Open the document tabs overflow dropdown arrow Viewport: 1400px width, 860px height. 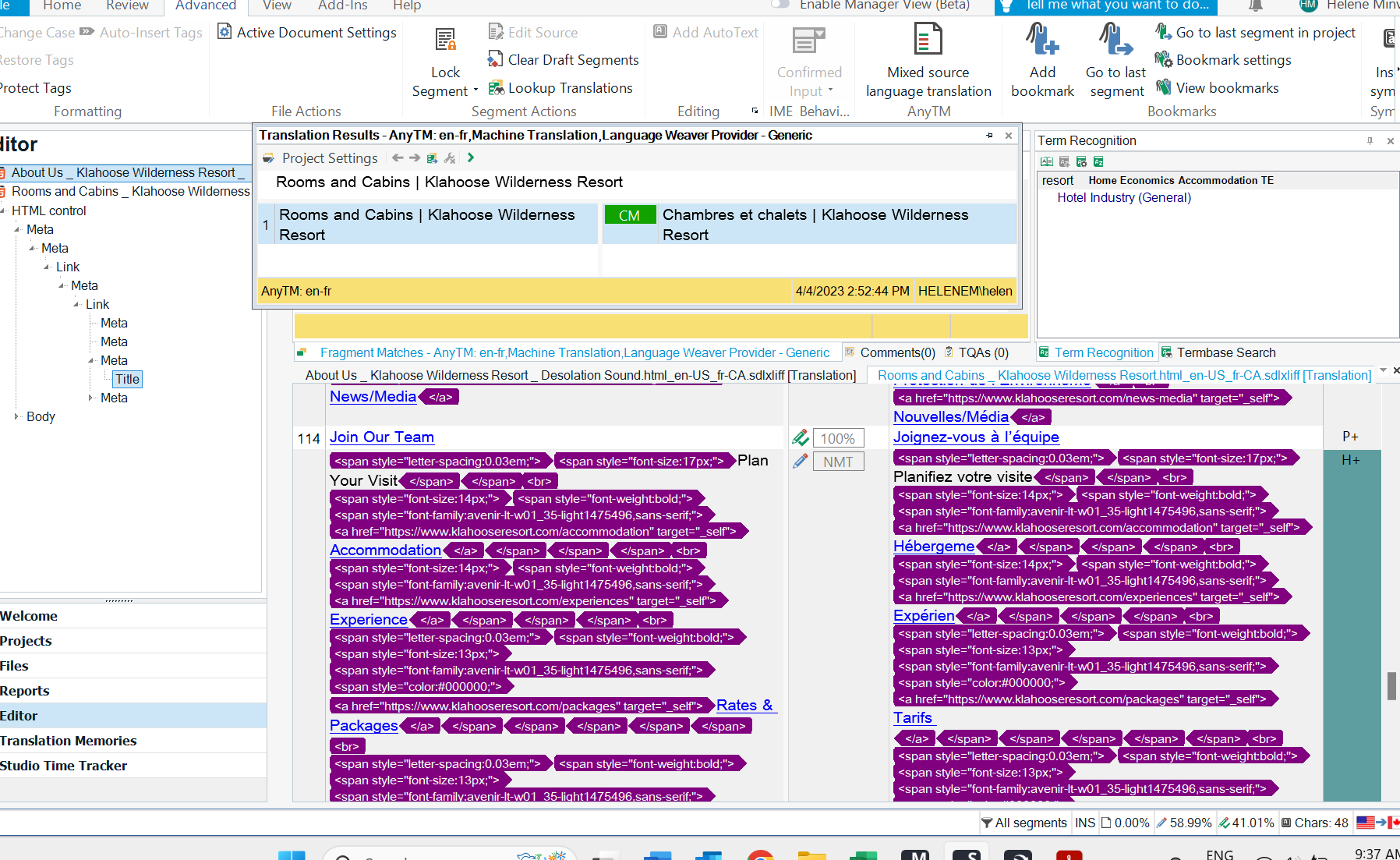tap(1383, 370)
